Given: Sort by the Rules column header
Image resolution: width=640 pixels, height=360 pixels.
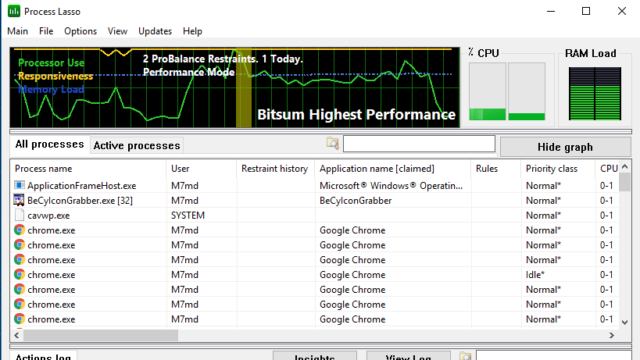Looking at the screenshot, I should [496, 169].
